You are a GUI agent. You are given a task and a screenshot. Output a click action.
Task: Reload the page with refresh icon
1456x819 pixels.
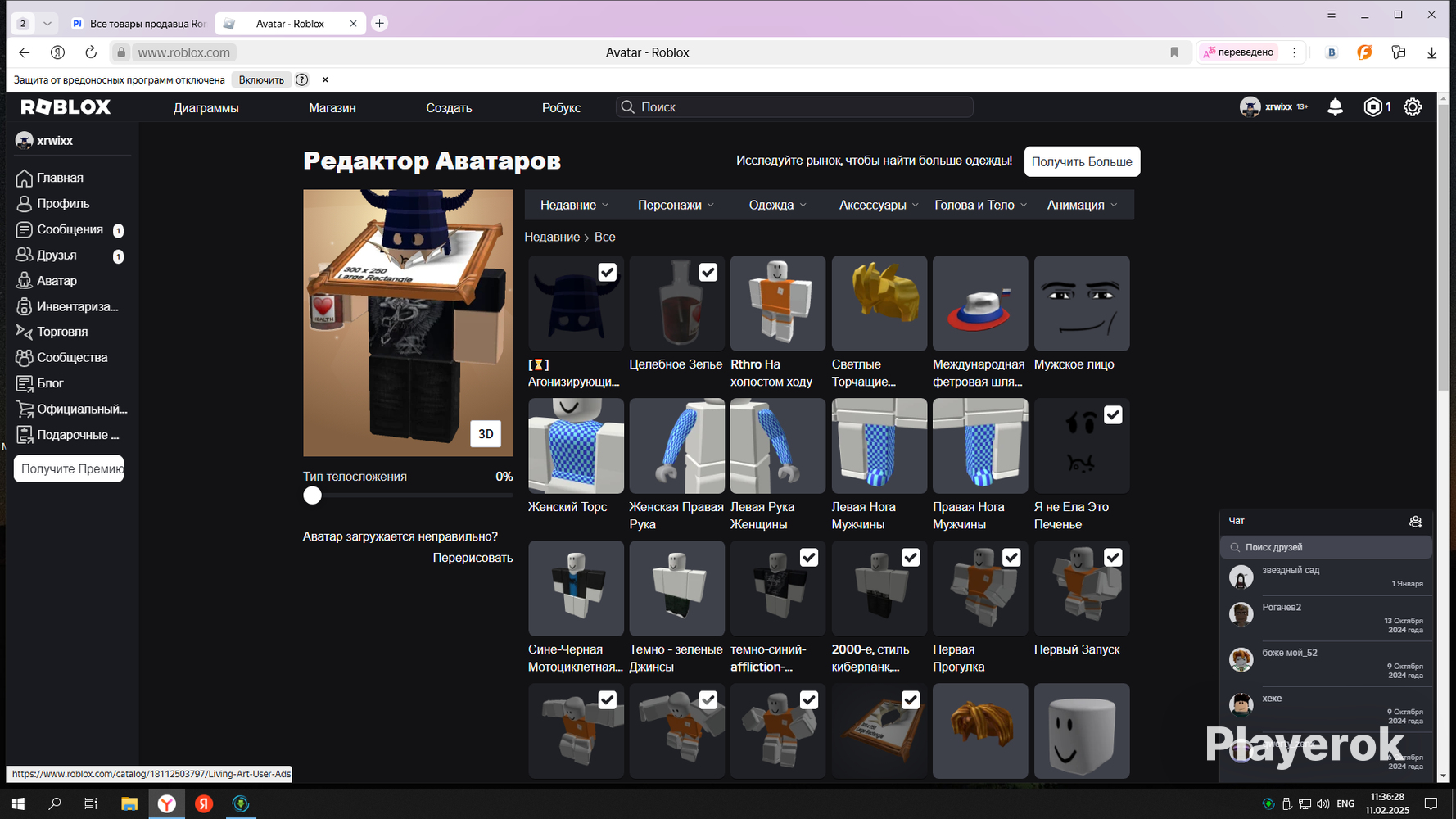click(91, 52)
